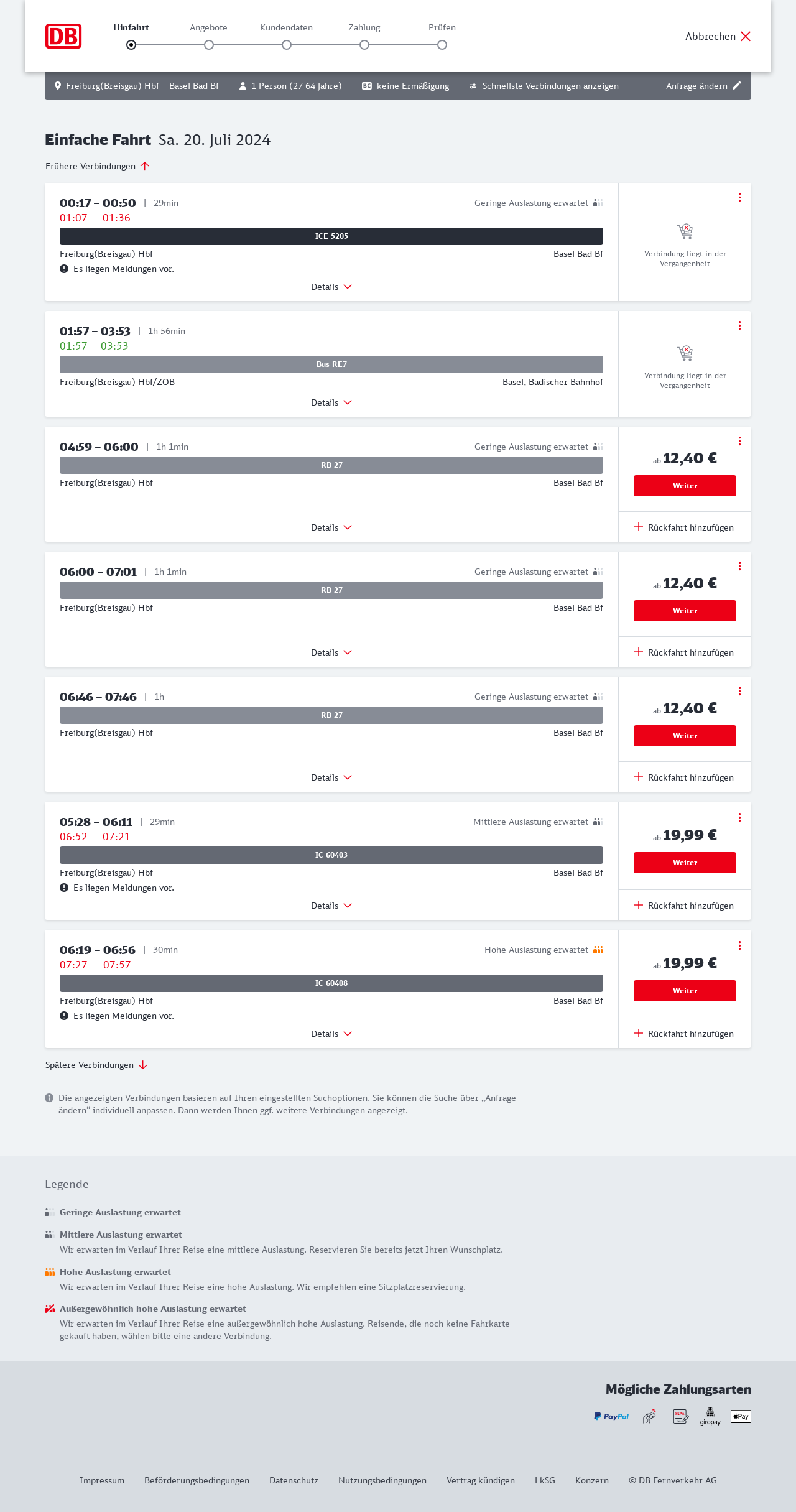Click the pencil icon beside Anfrage ändern
This screenshot has height=1512, width=796.
737,86
